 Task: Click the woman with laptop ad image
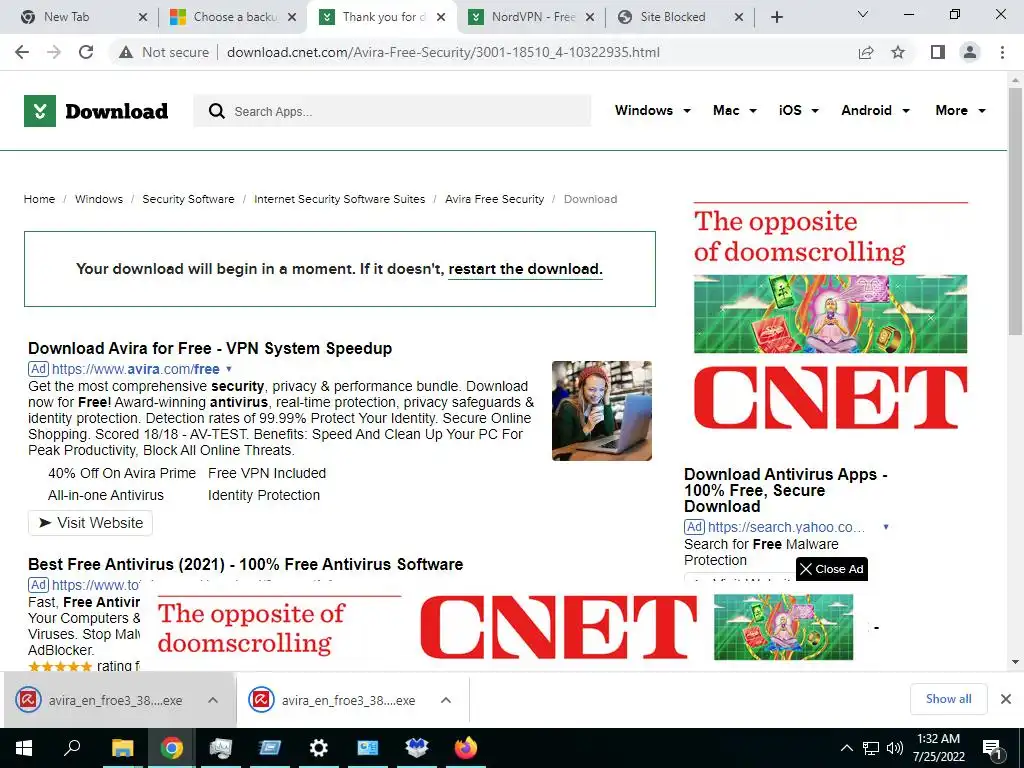[601, 411]
